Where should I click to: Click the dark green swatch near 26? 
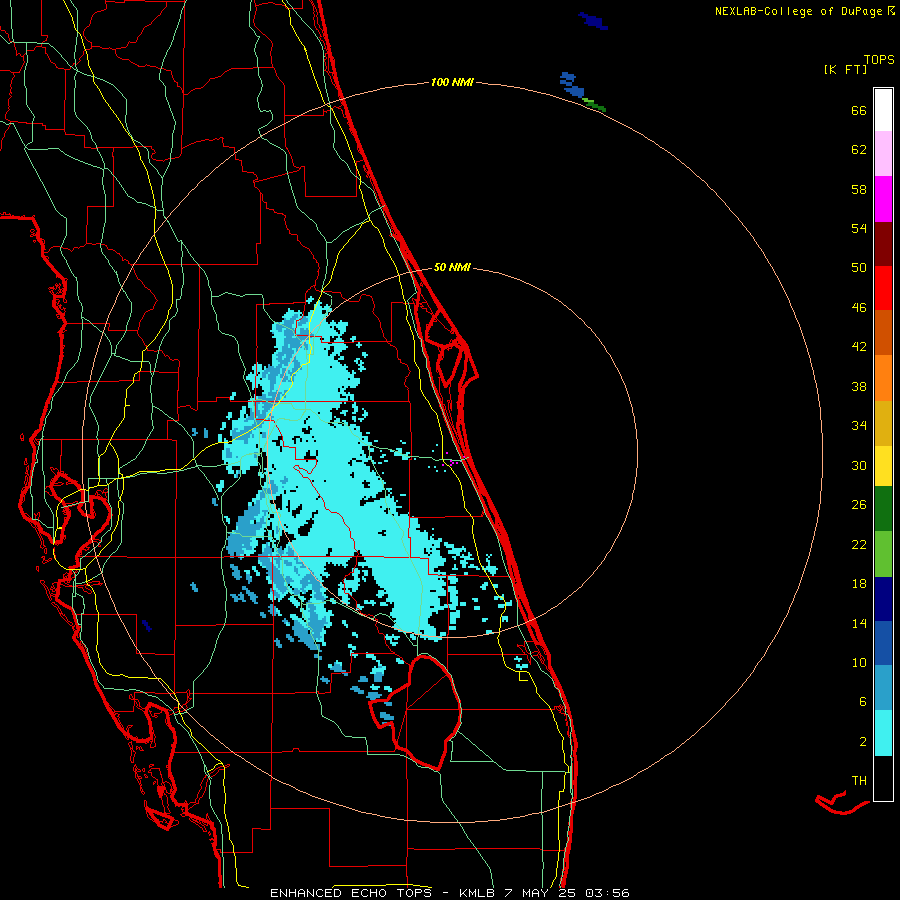(883, 509)
